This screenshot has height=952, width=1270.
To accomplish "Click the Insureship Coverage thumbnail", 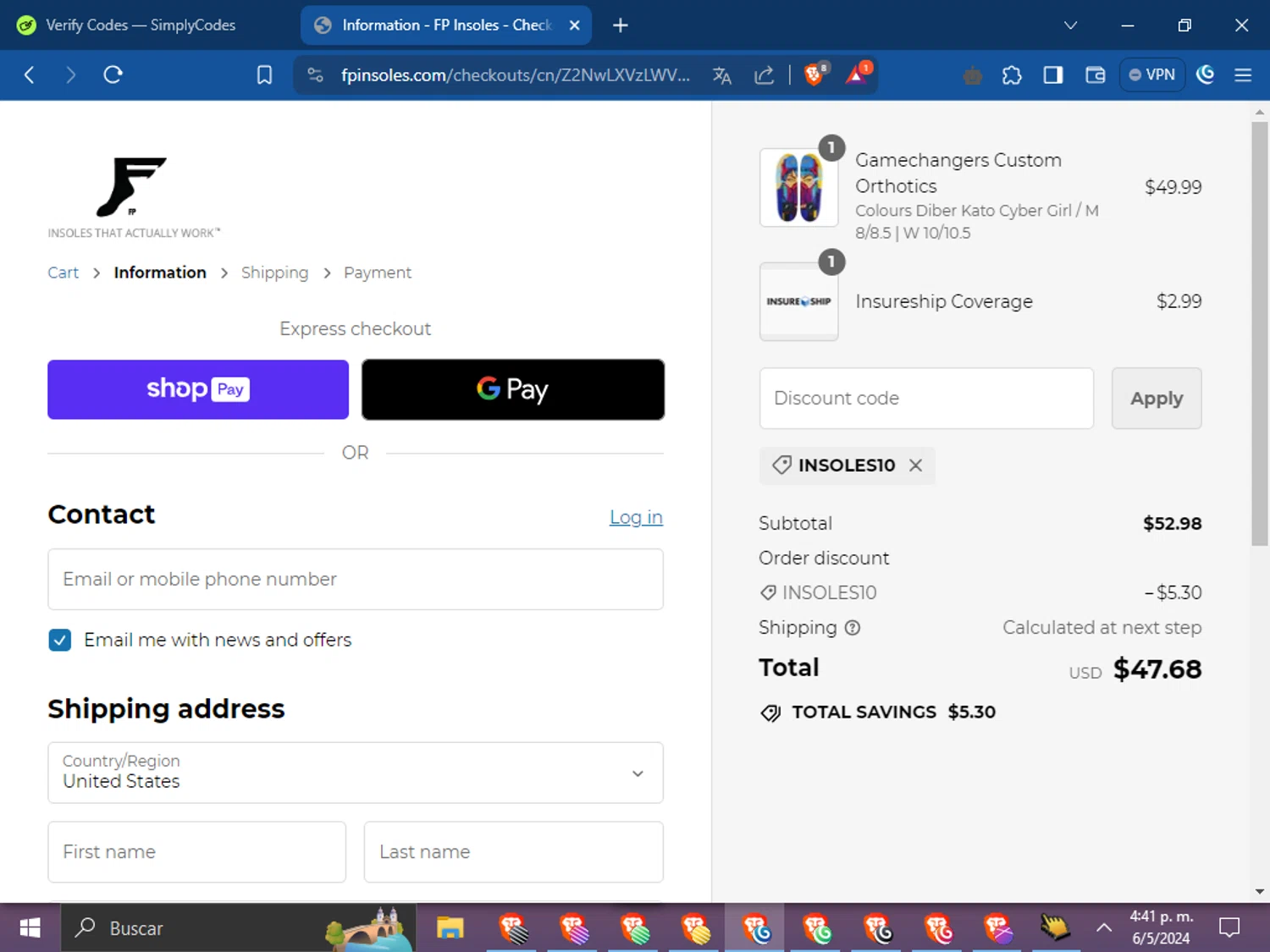I will 798,301.
